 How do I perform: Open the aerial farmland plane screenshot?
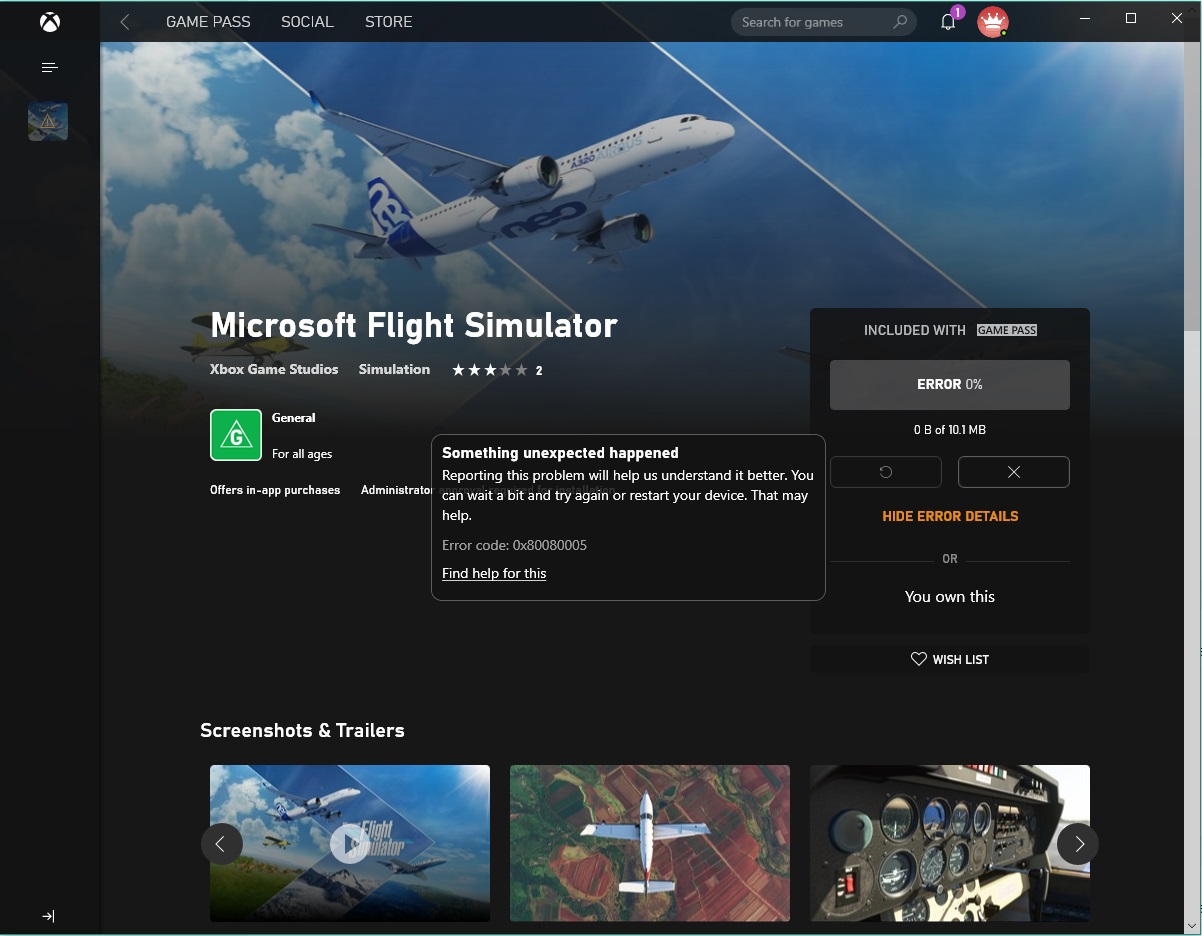pyautogui.click(x=650, y=843)
